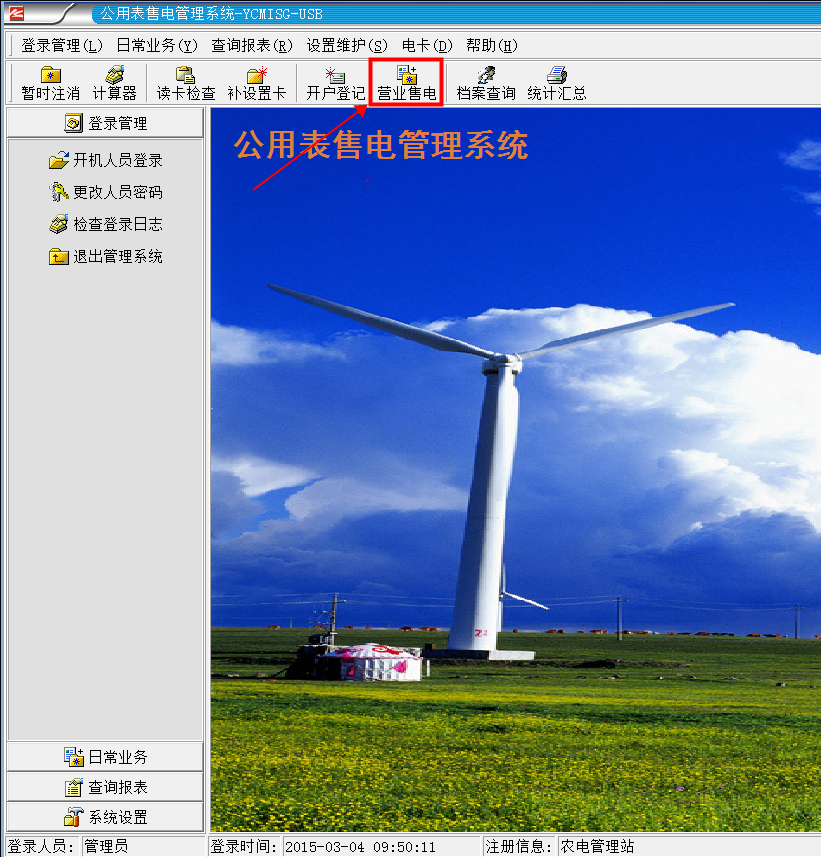Click 退出管理系统 to exit
The width and height of the screenshot is (821, 857).
[106, 256]
